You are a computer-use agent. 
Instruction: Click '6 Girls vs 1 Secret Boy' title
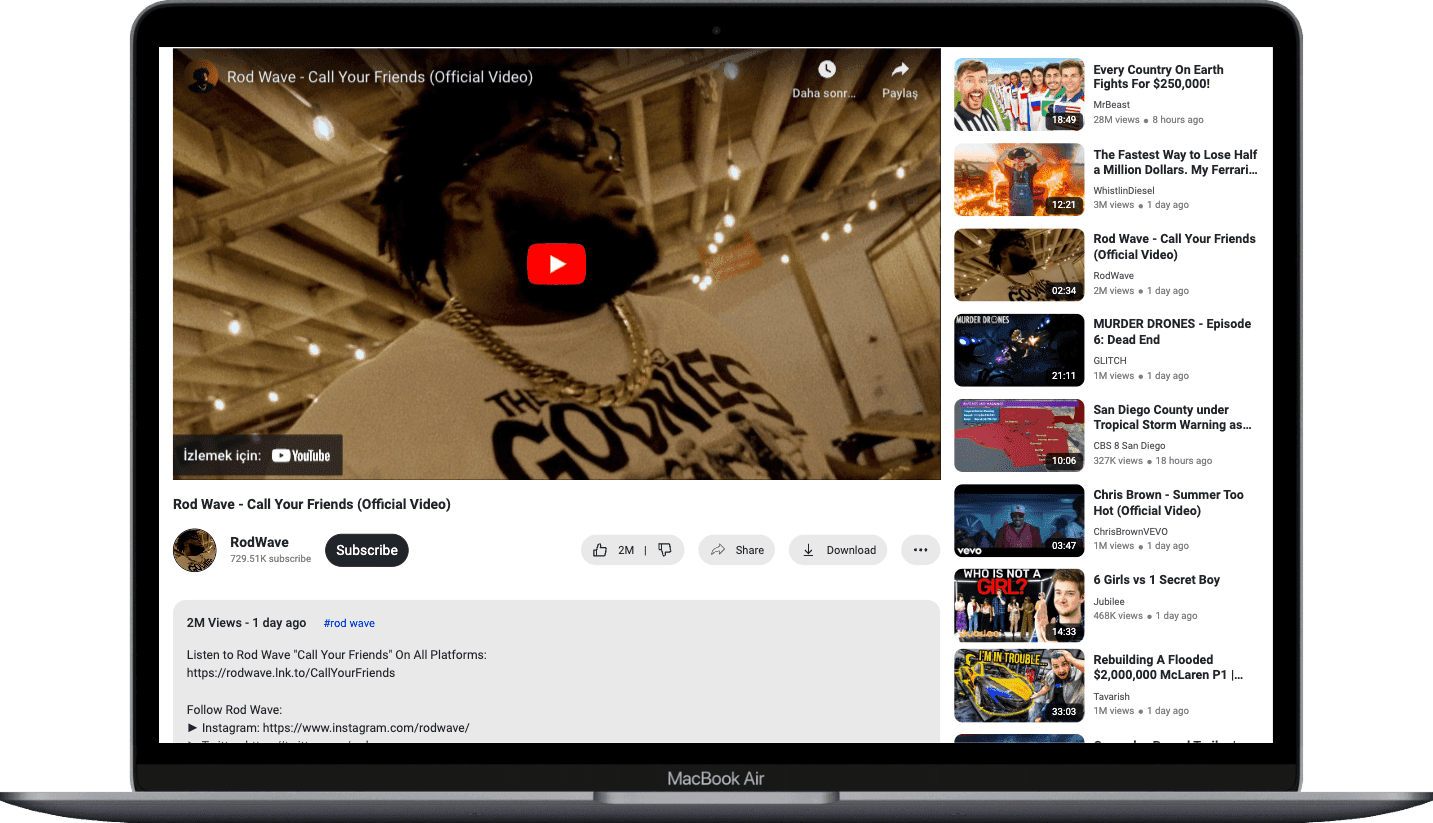click(x=1156, y=580)
